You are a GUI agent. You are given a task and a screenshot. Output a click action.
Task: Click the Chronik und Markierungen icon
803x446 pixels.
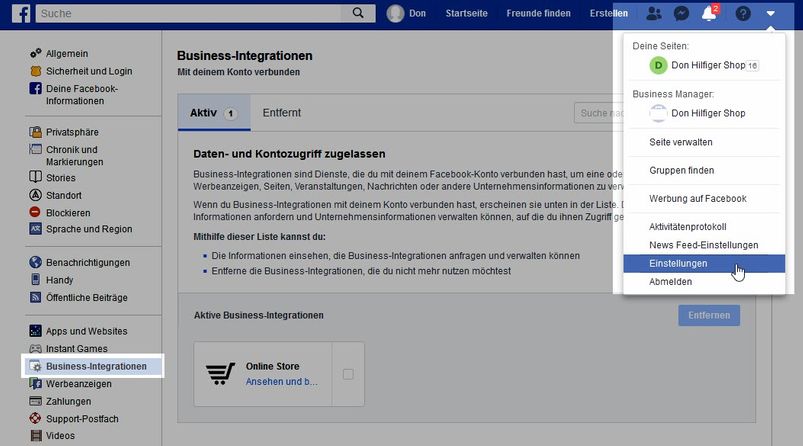click(35, 150)
